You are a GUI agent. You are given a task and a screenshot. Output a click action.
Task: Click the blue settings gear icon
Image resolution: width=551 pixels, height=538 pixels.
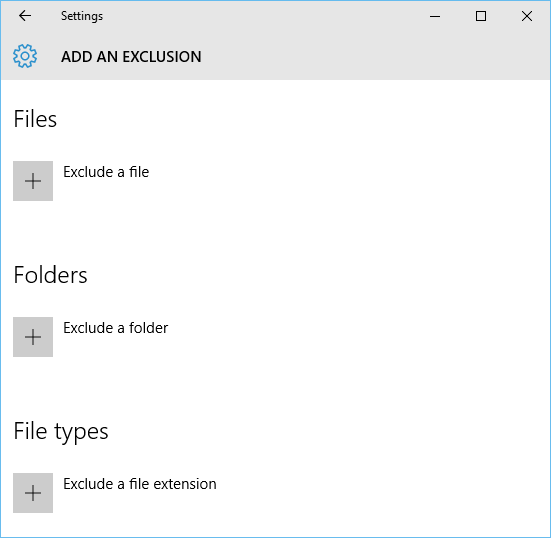click(x=25, y=56)
